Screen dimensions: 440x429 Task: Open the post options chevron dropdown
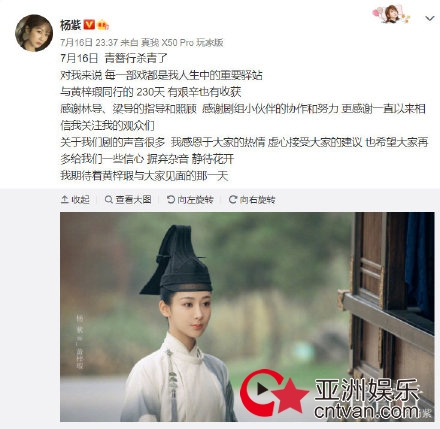[x=430, y=18]
